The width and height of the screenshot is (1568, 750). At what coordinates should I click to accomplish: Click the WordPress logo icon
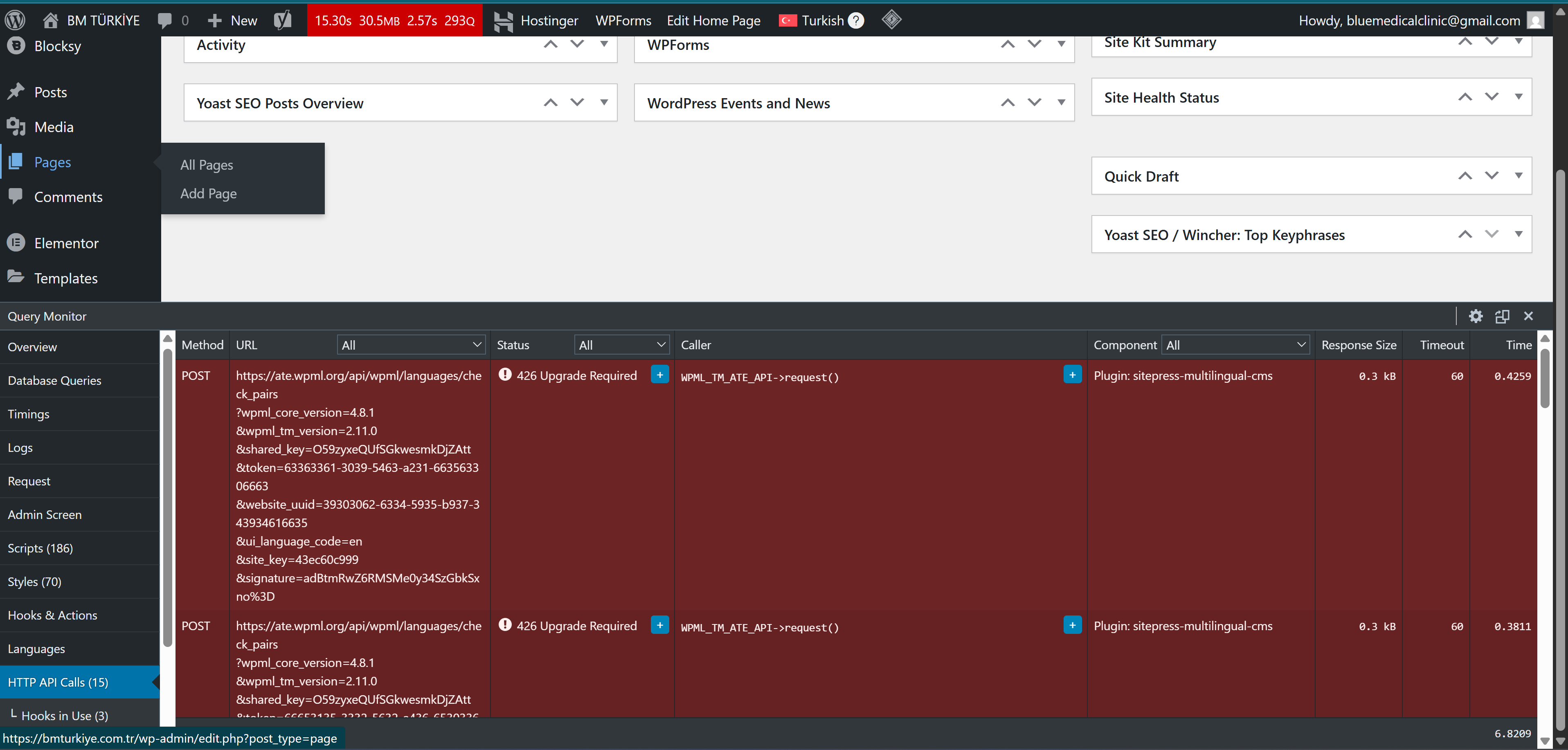[x=15, y=20]
